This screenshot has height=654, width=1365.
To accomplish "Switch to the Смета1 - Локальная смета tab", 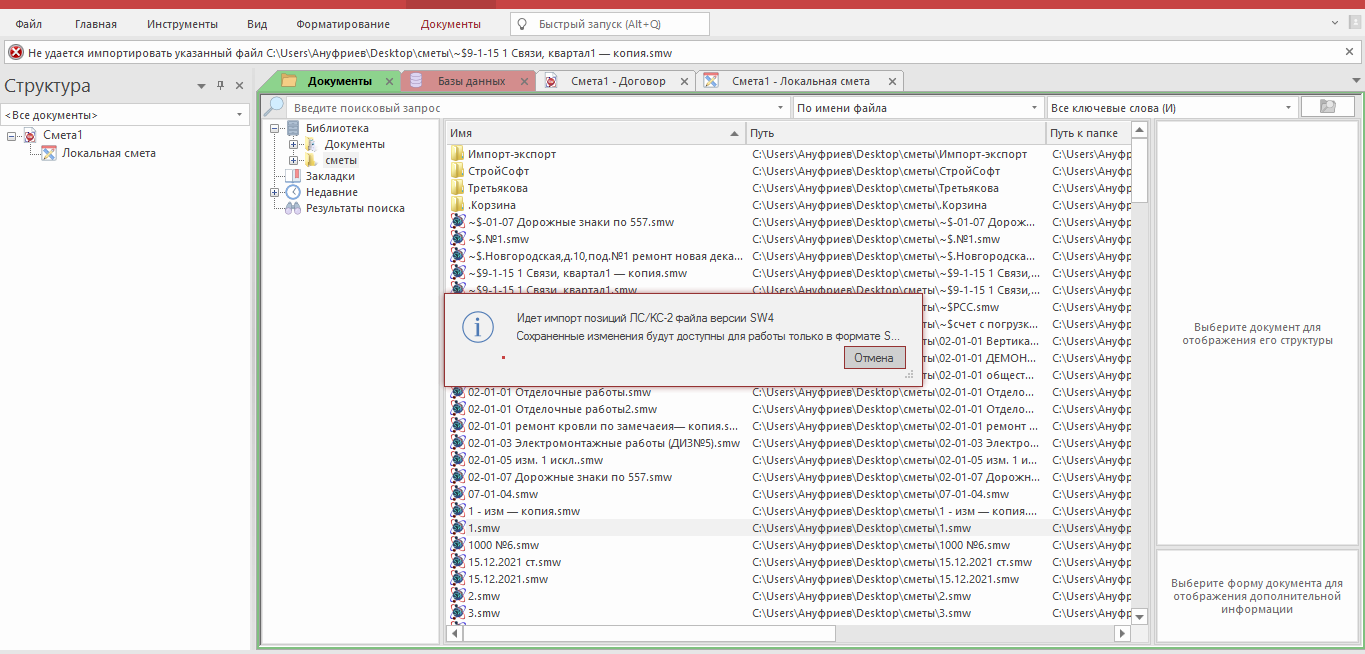I will pos(801,81).
